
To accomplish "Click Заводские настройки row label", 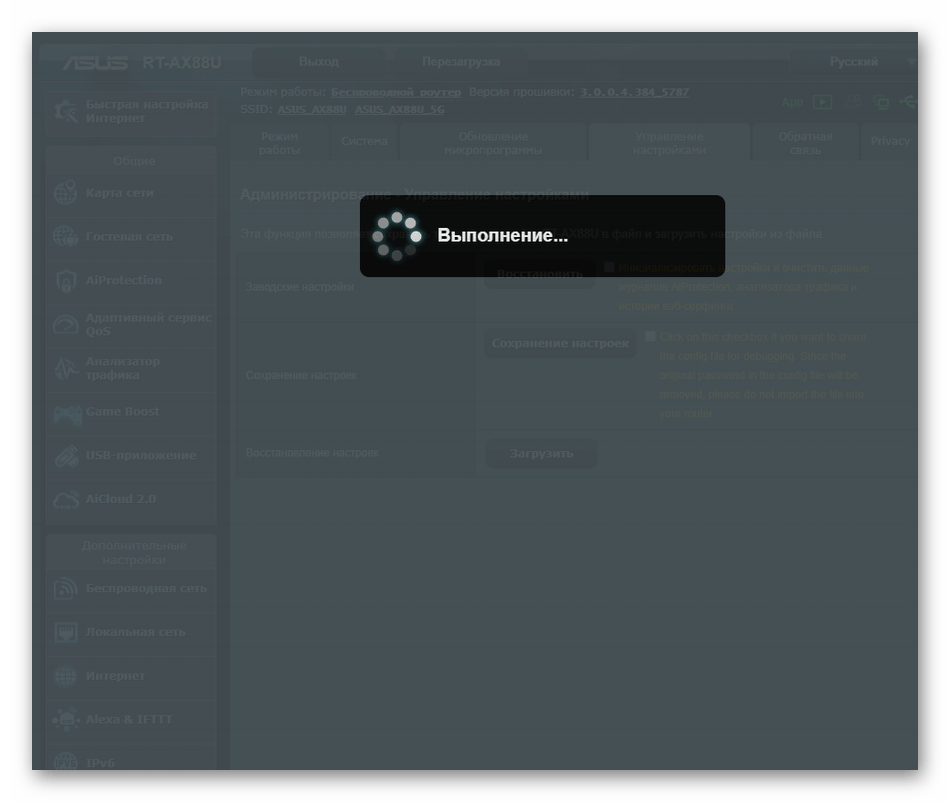I will (x=300, y=287).
